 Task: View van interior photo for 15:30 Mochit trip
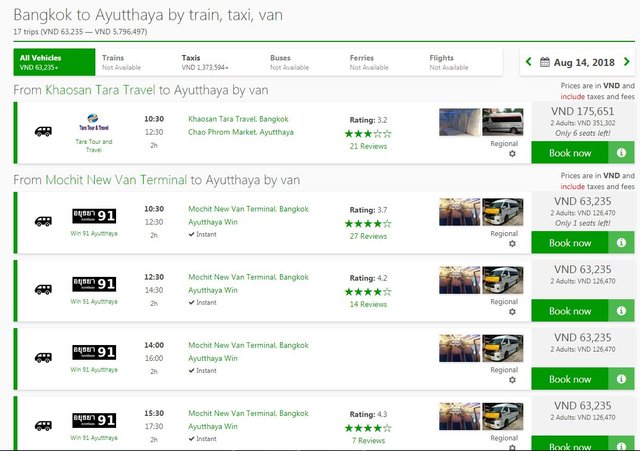460,416
